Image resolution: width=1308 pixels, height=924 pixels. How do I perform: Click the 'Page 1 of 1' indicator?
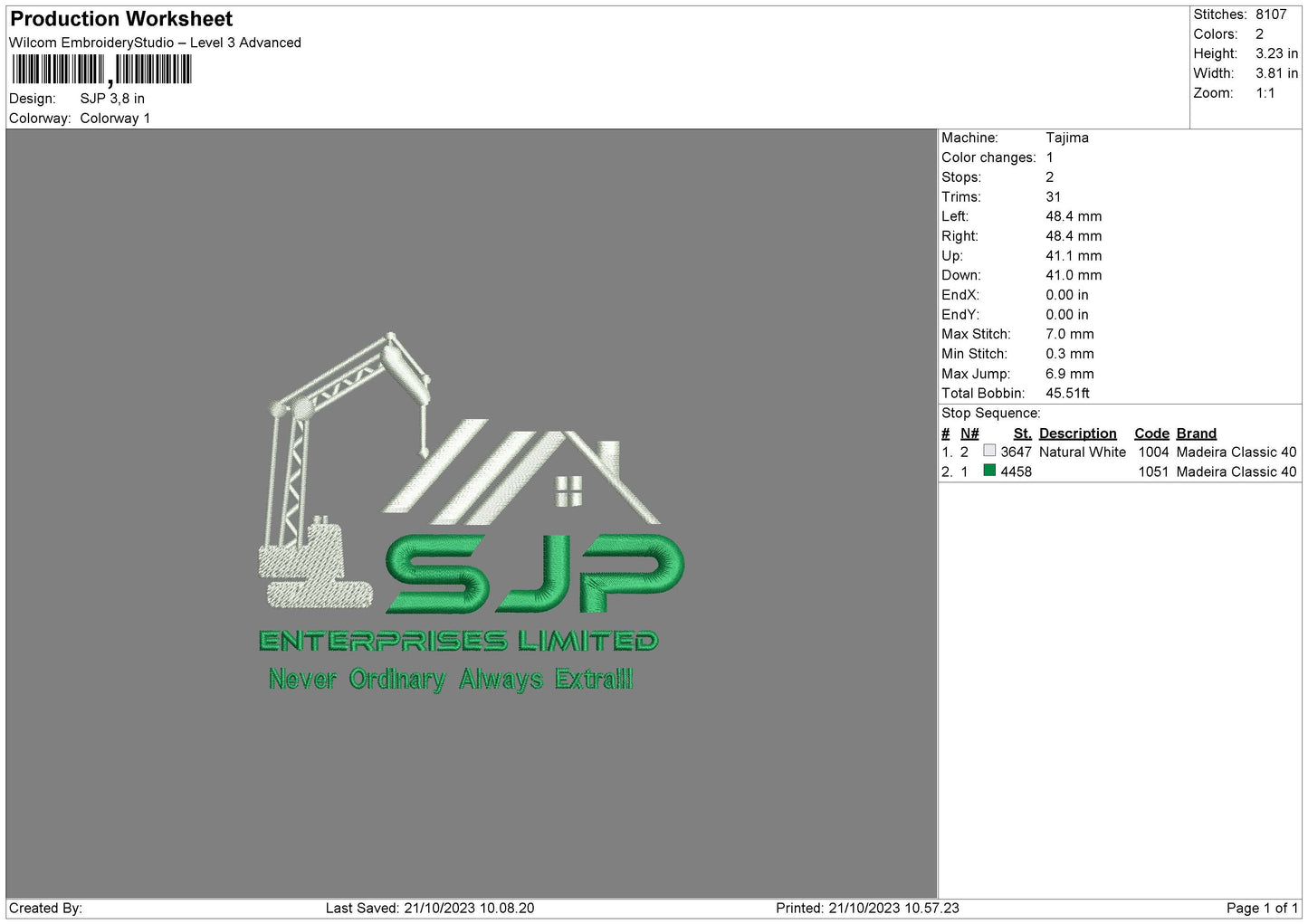(x=1262, y=908)
